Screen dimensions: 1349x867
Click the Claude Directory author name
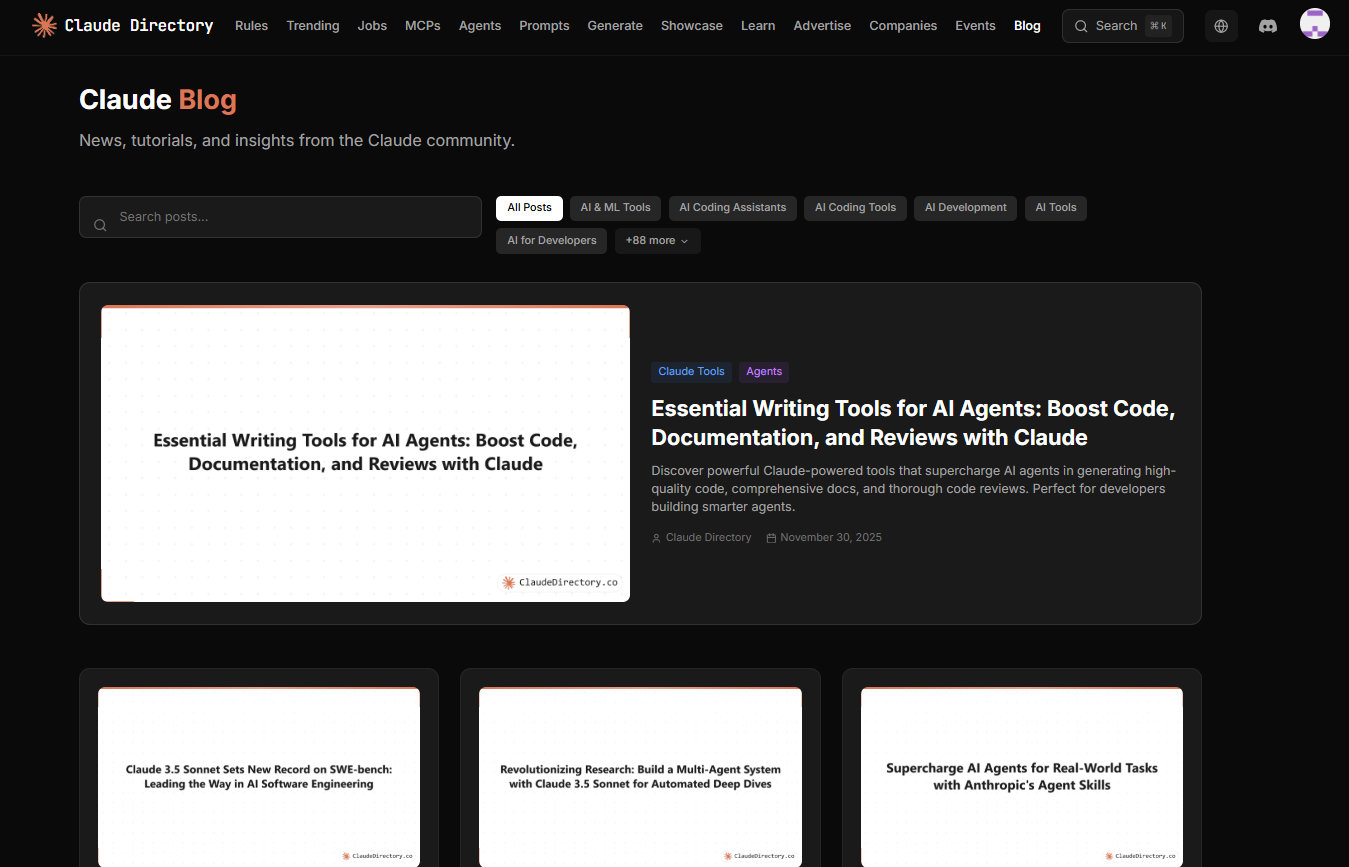pos(708,538)
